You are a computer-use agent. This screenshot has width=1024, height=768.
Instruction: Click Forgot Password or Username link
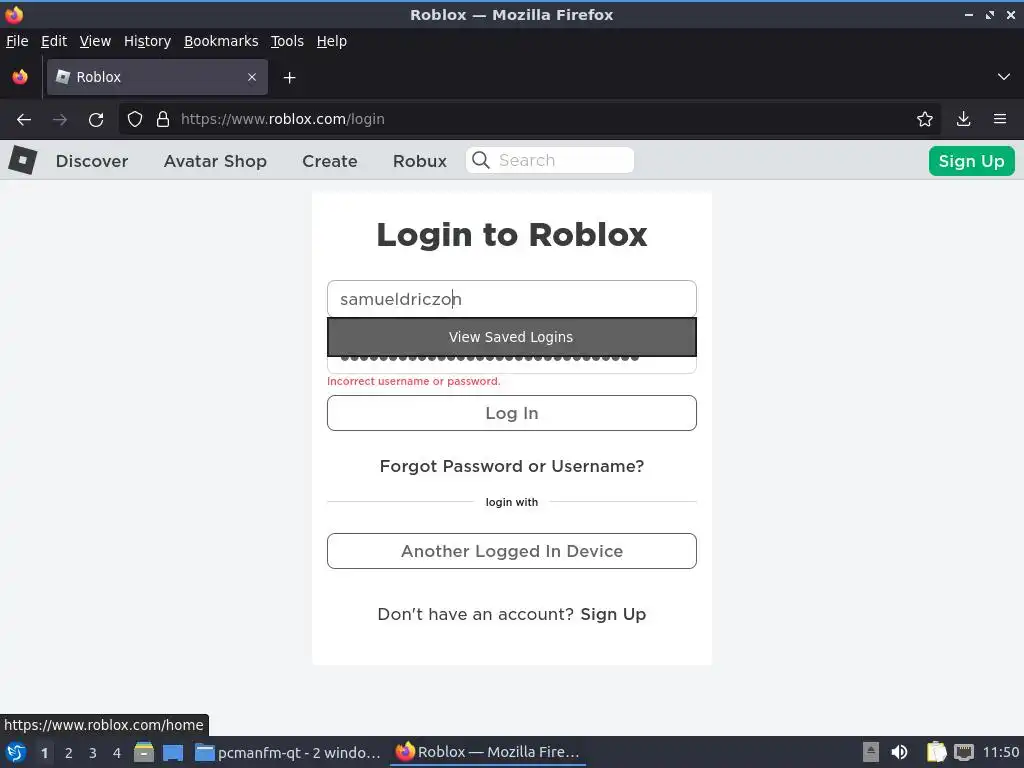tap(512, 466)
